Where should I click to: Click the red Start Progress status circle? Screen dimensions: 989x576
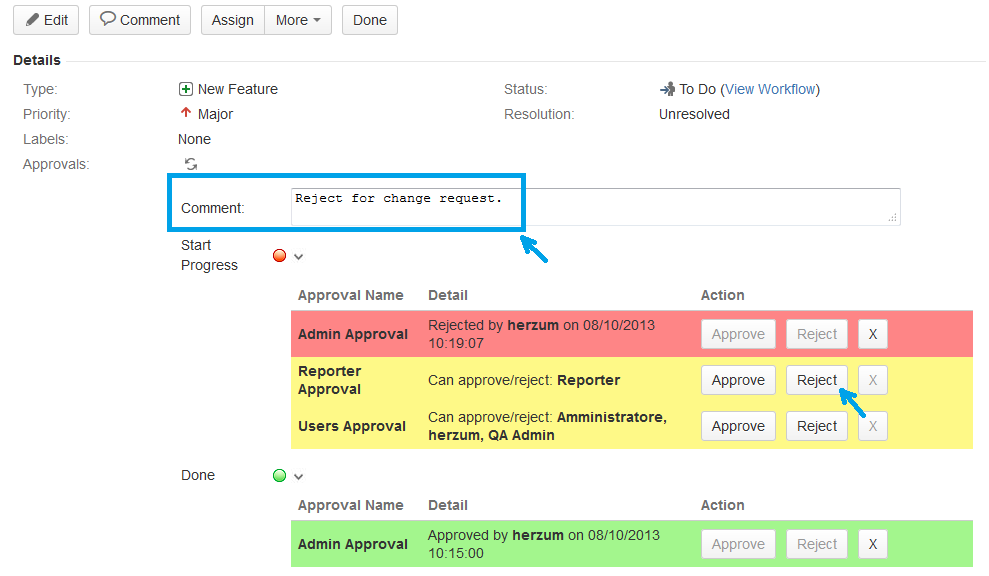tap(280, 256)
